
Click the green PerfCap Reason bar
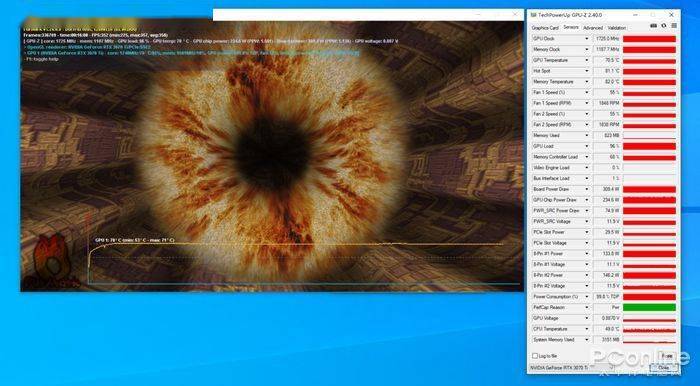[x=649, y=307]
